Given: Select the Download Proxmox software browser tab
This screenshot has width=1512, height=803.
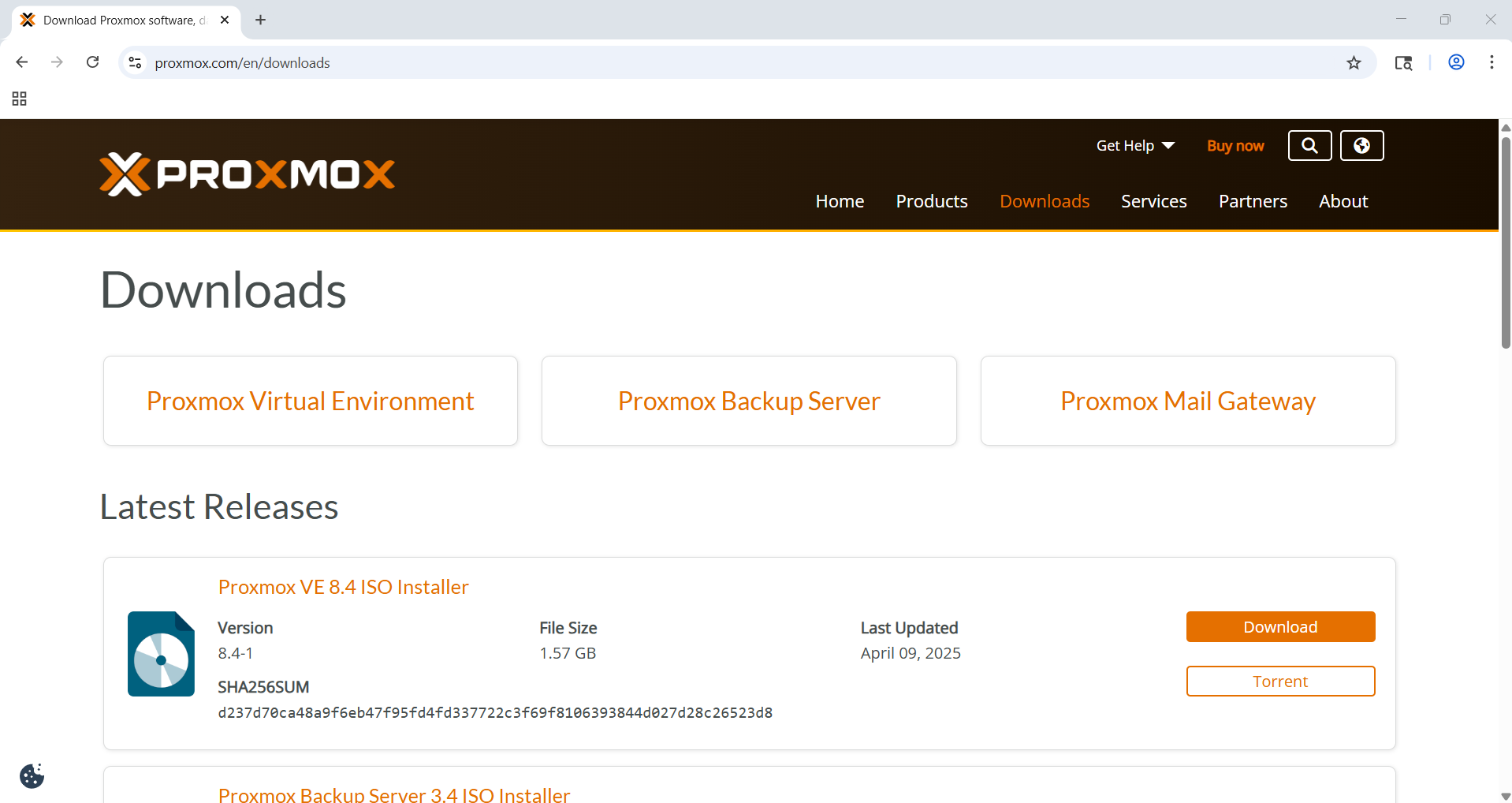Looking at the screenshot, I should (126, 20).
